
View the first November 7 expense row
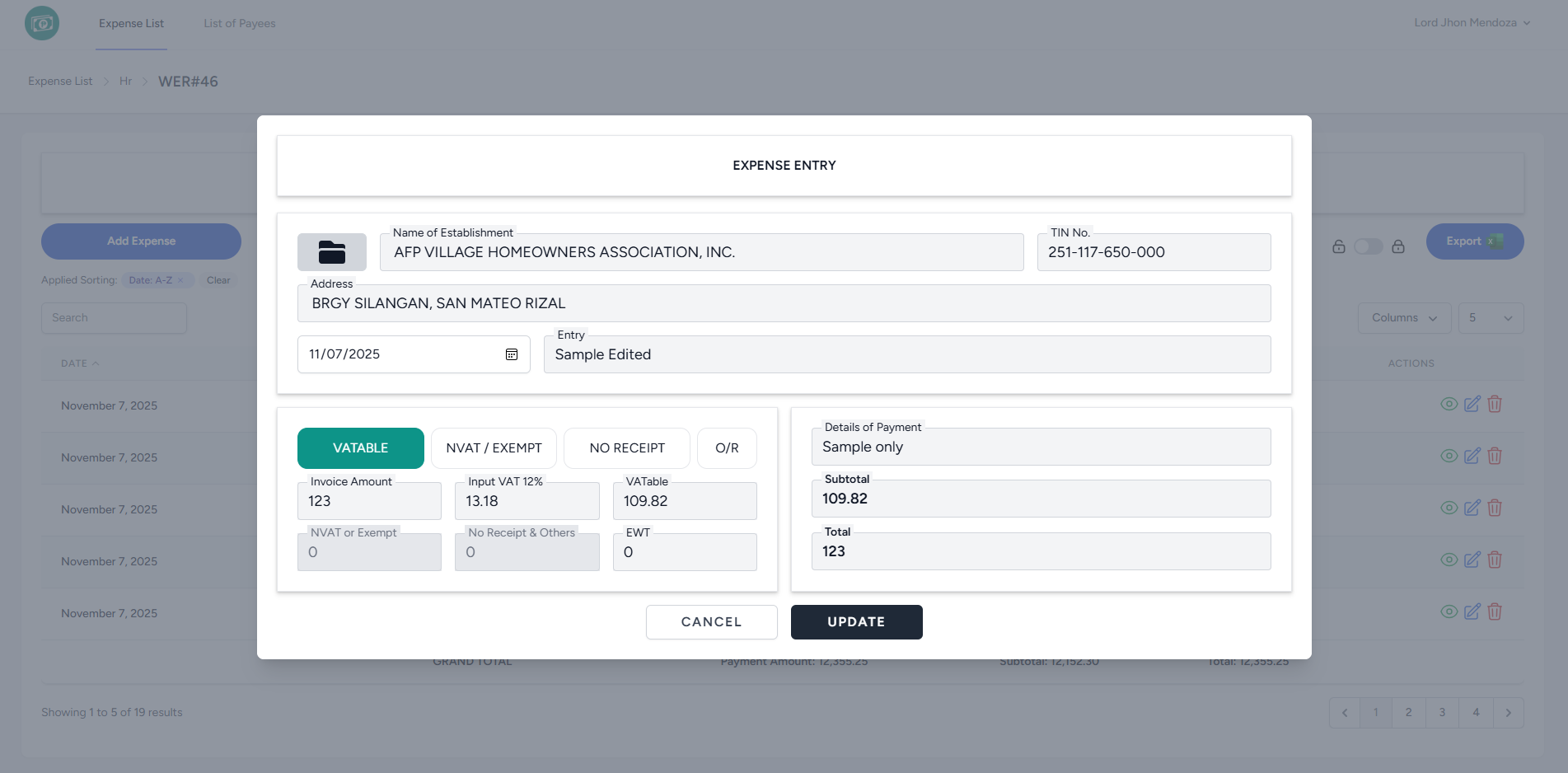(x=1449, y=404)
